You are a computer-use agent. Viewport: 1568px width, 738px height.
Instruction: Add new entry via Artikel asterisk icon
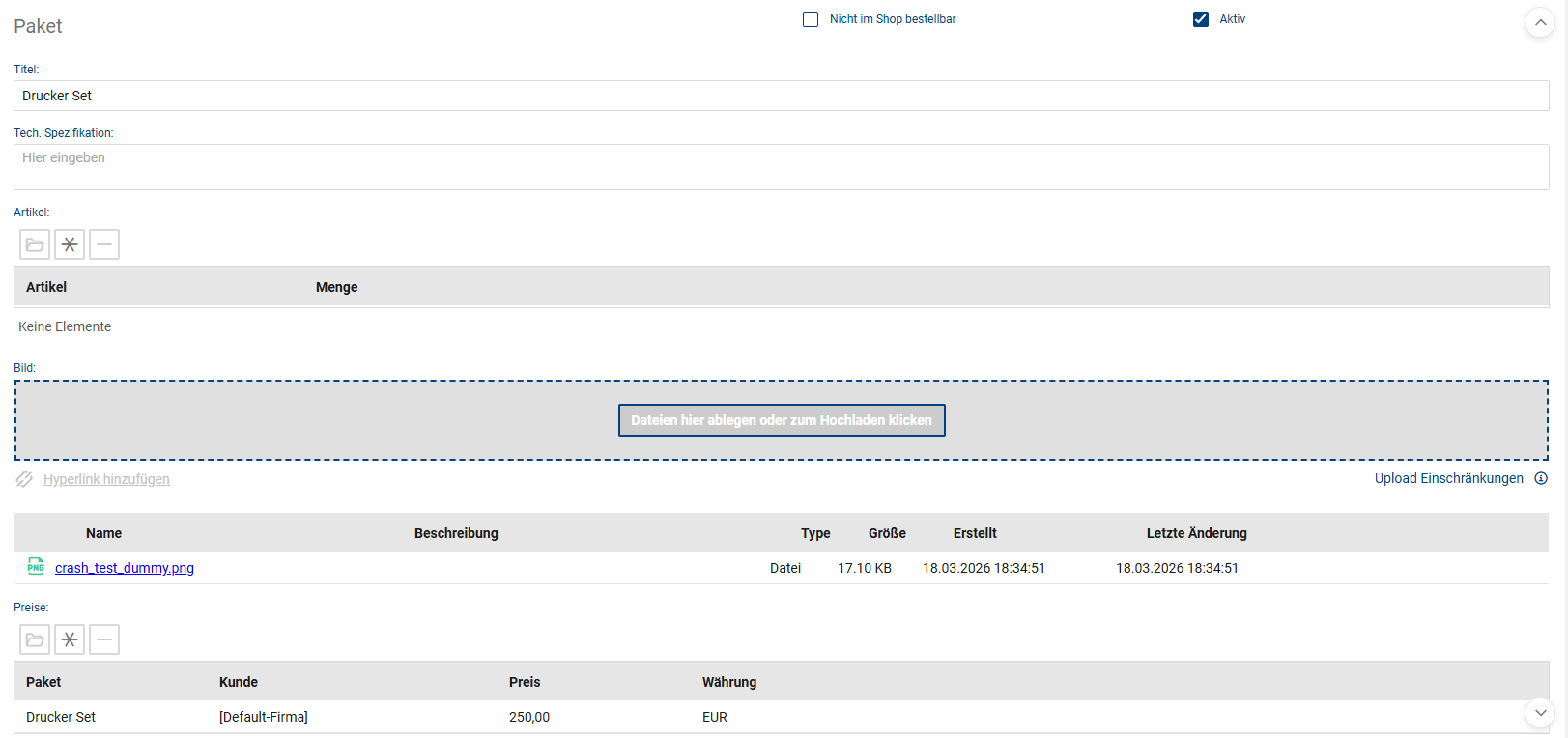(70, 244)
